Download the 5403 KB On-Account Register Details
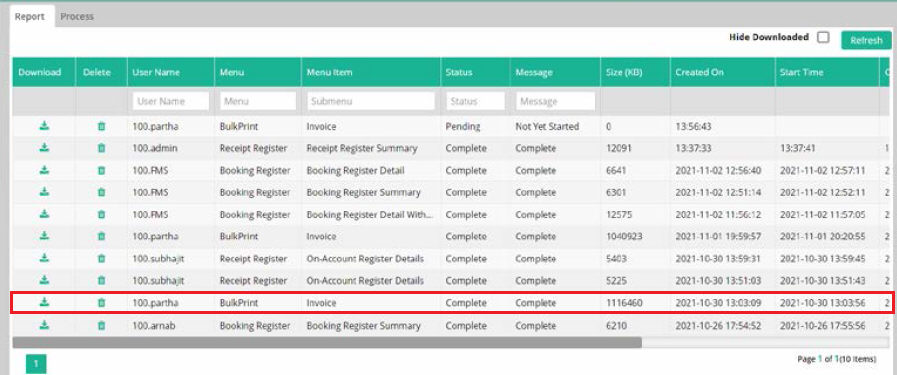 [x=44, y=258]
